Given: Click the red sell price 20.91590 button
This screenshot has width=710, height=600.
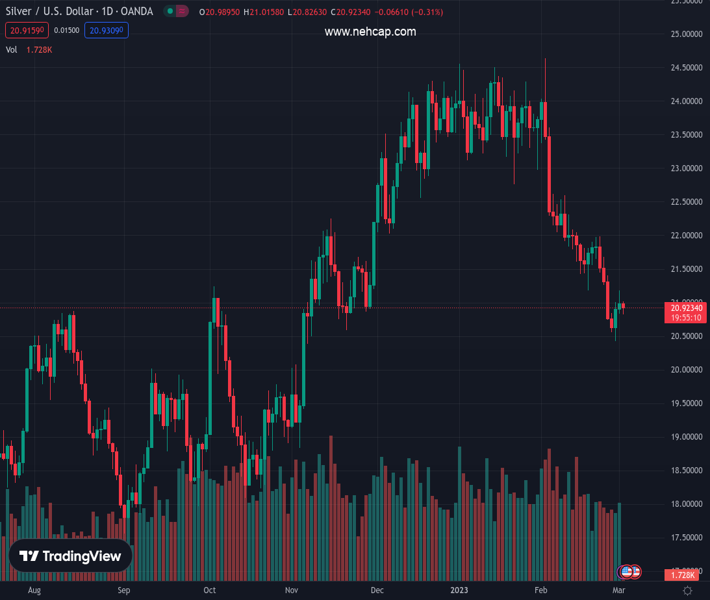Looking at the screenshot, I should [x=24, y=31].
